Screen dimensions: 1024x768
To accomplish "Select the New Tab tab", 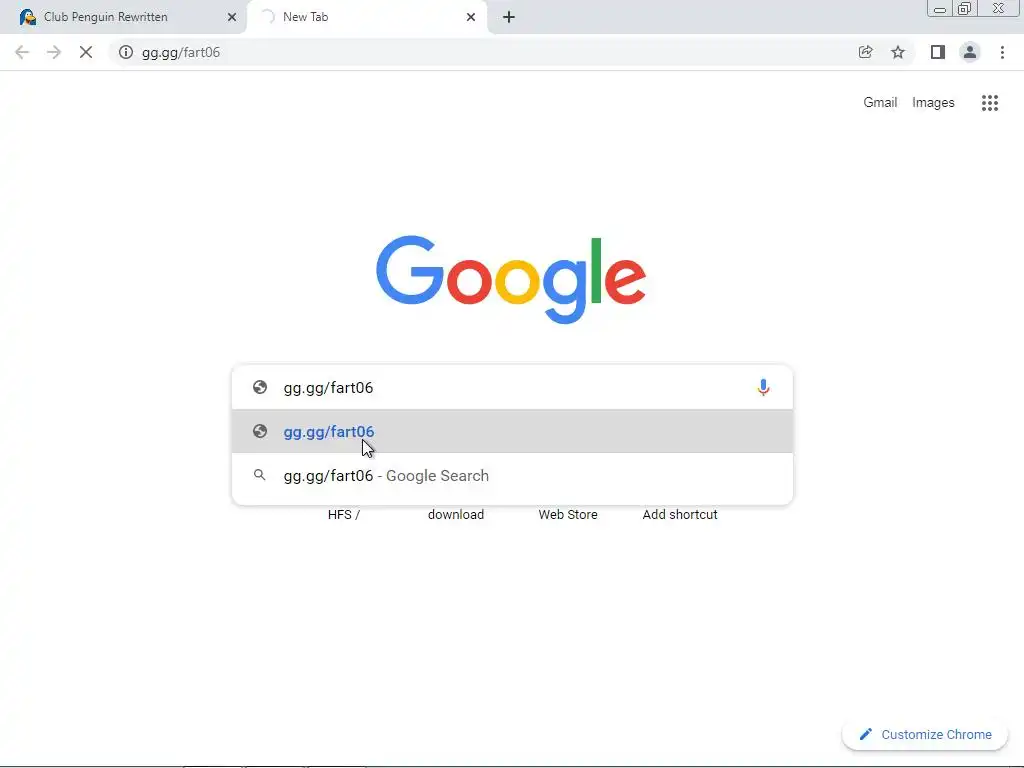I will pos(367,17).
